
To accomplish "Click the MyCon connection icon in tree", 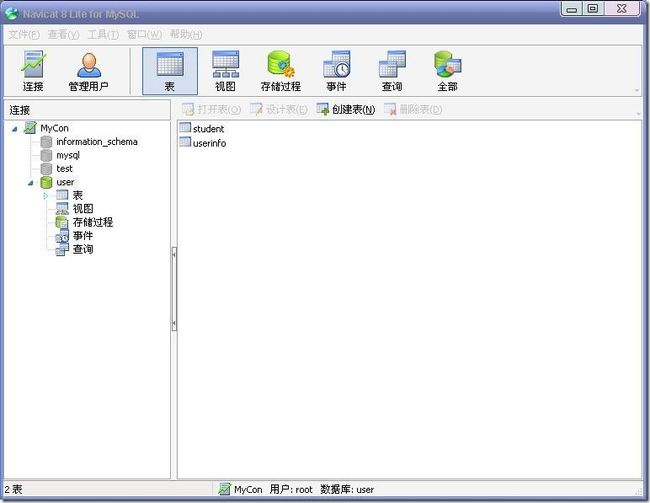I will [30, 128].
